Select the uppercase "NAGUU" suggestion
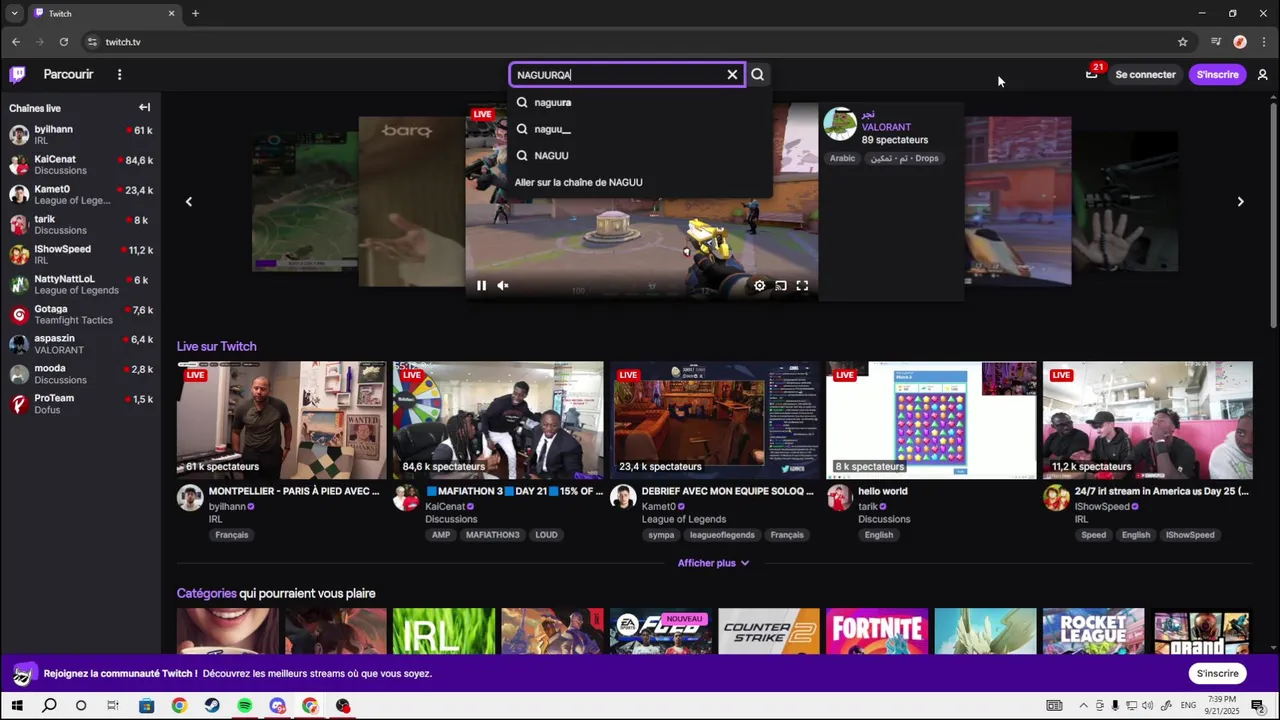 (x=641, y=155)
